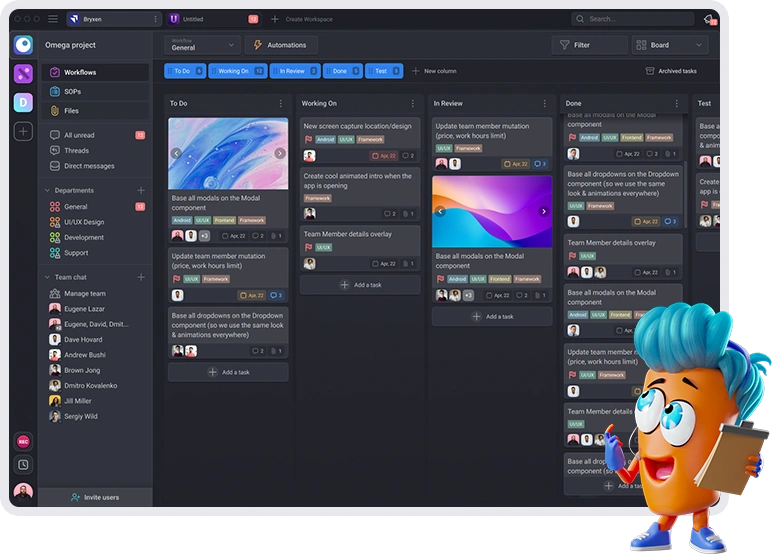Collapse the Departments section
This screenshot has height=554, width=772.
click(x=47, y=190)
